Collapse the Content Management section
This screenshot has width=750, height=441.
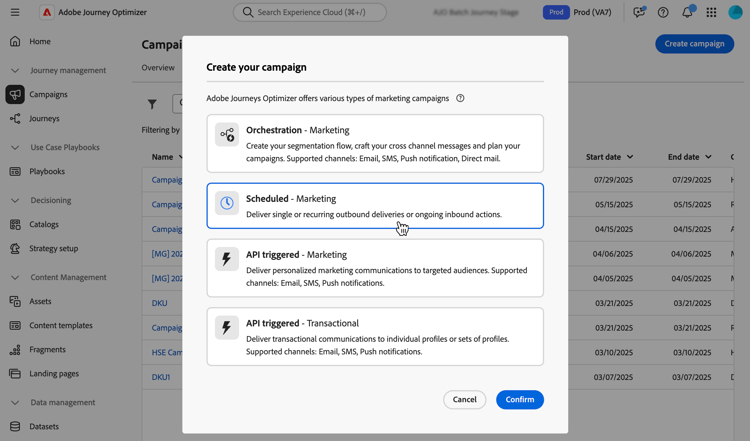(x=15, y=278)
